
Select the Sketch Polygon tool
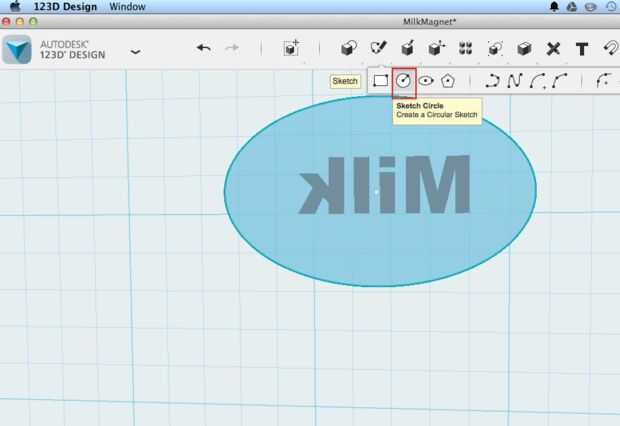click(448, 81)
